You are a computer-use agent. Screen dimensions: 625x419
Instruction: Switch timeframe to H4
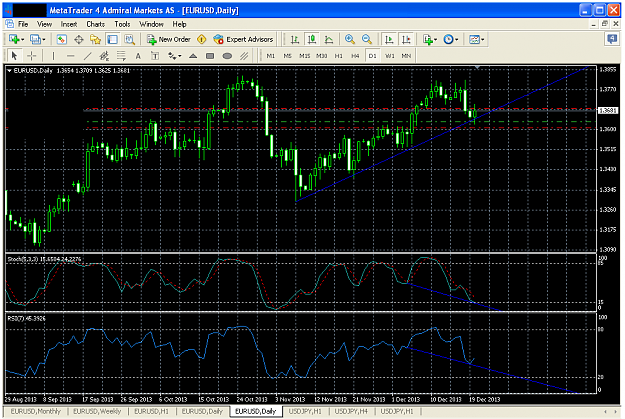tap(355, 56)
